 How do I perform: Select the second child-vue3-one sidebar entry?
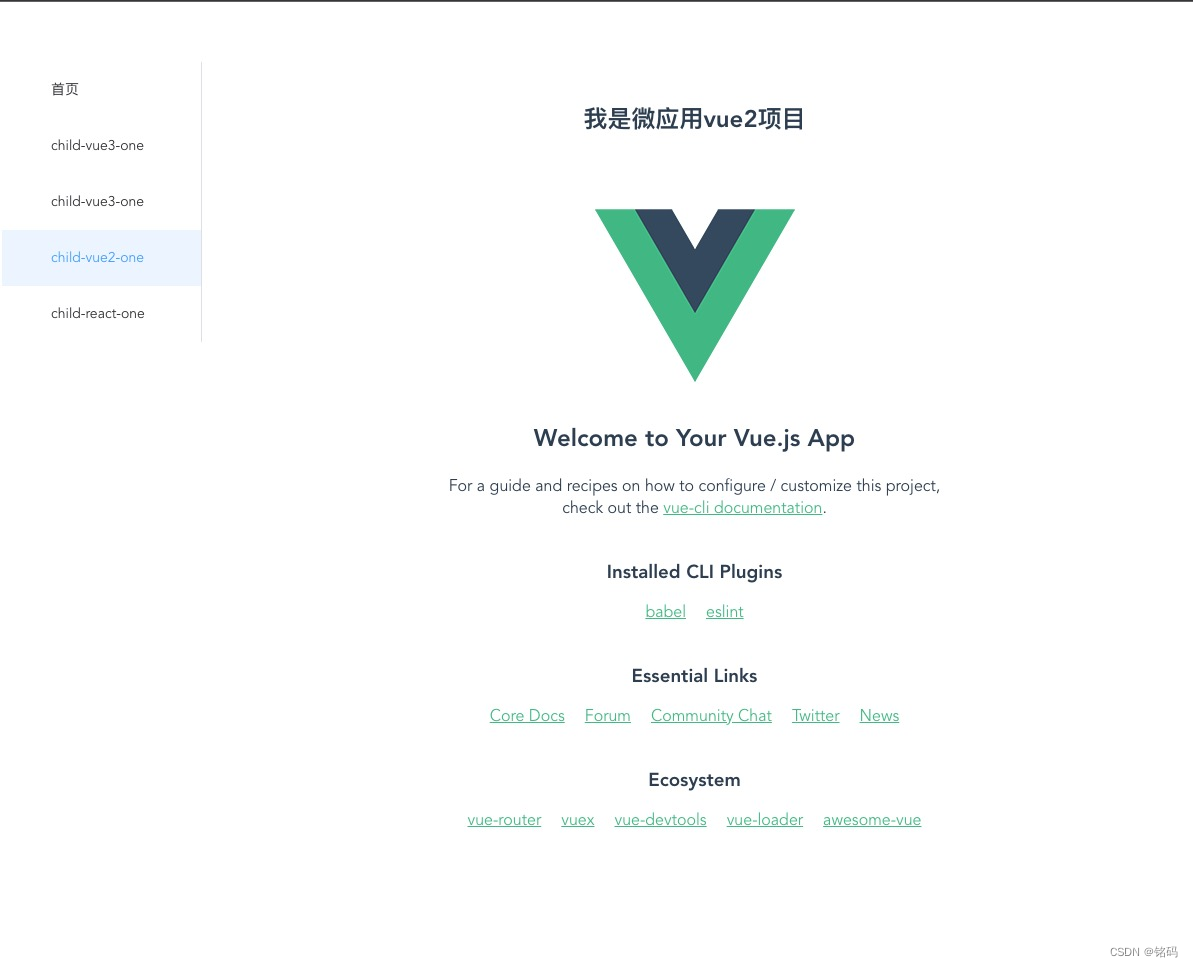[x=101, y=202]
